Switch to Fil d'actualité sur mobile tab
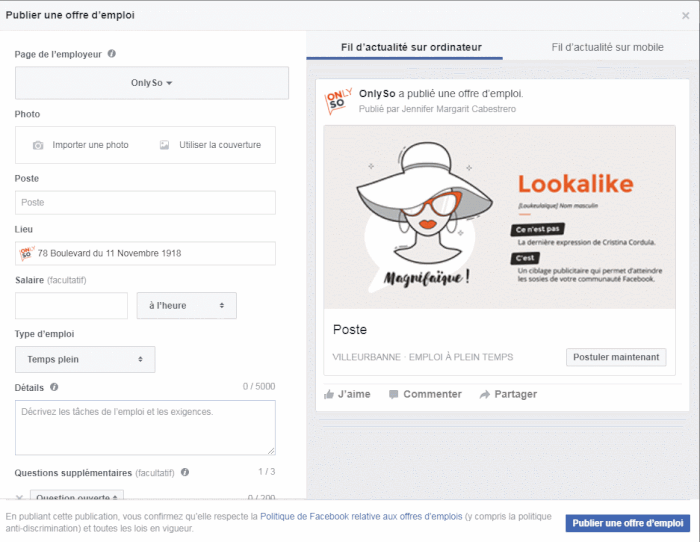700x542 pixels. [x=607, y=47]
